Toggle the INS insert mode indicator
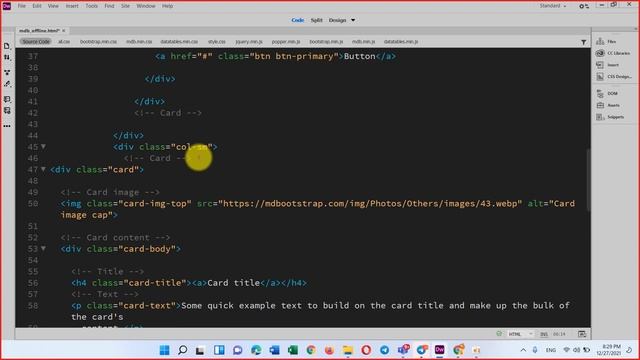 click(544, 334)
